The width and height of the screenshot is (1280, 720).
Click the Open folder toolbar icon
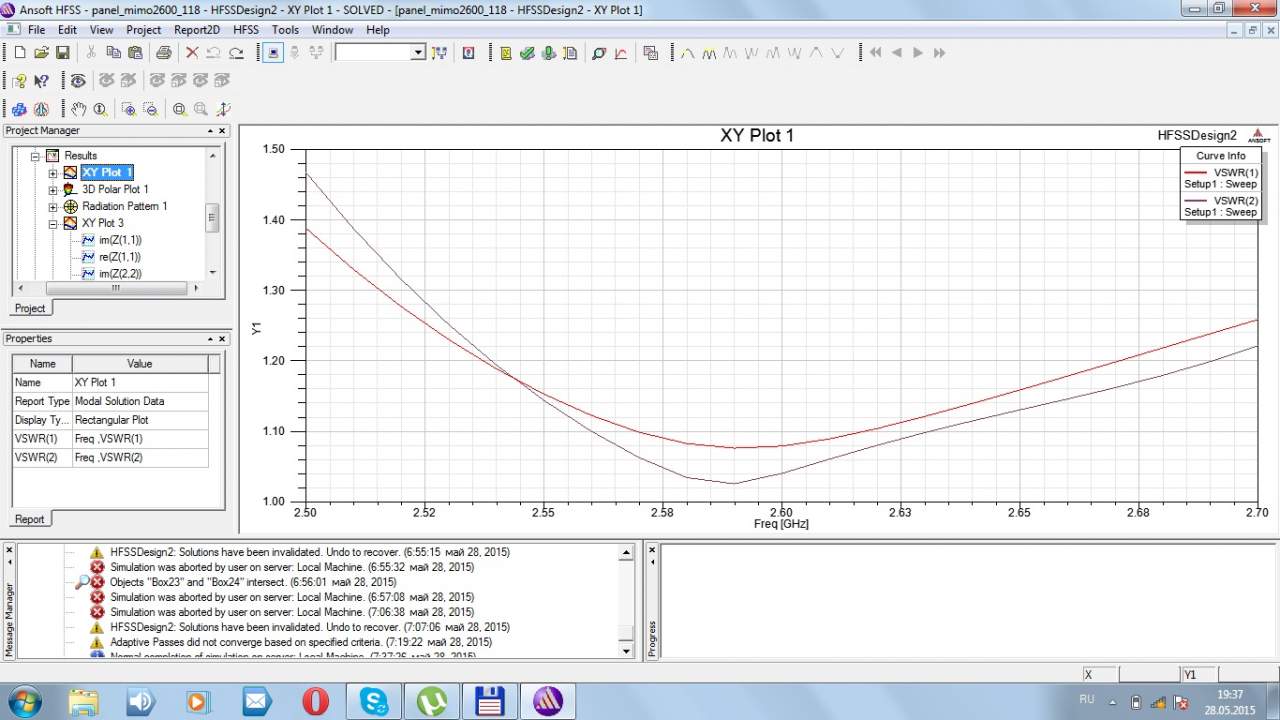pos(41,53)
